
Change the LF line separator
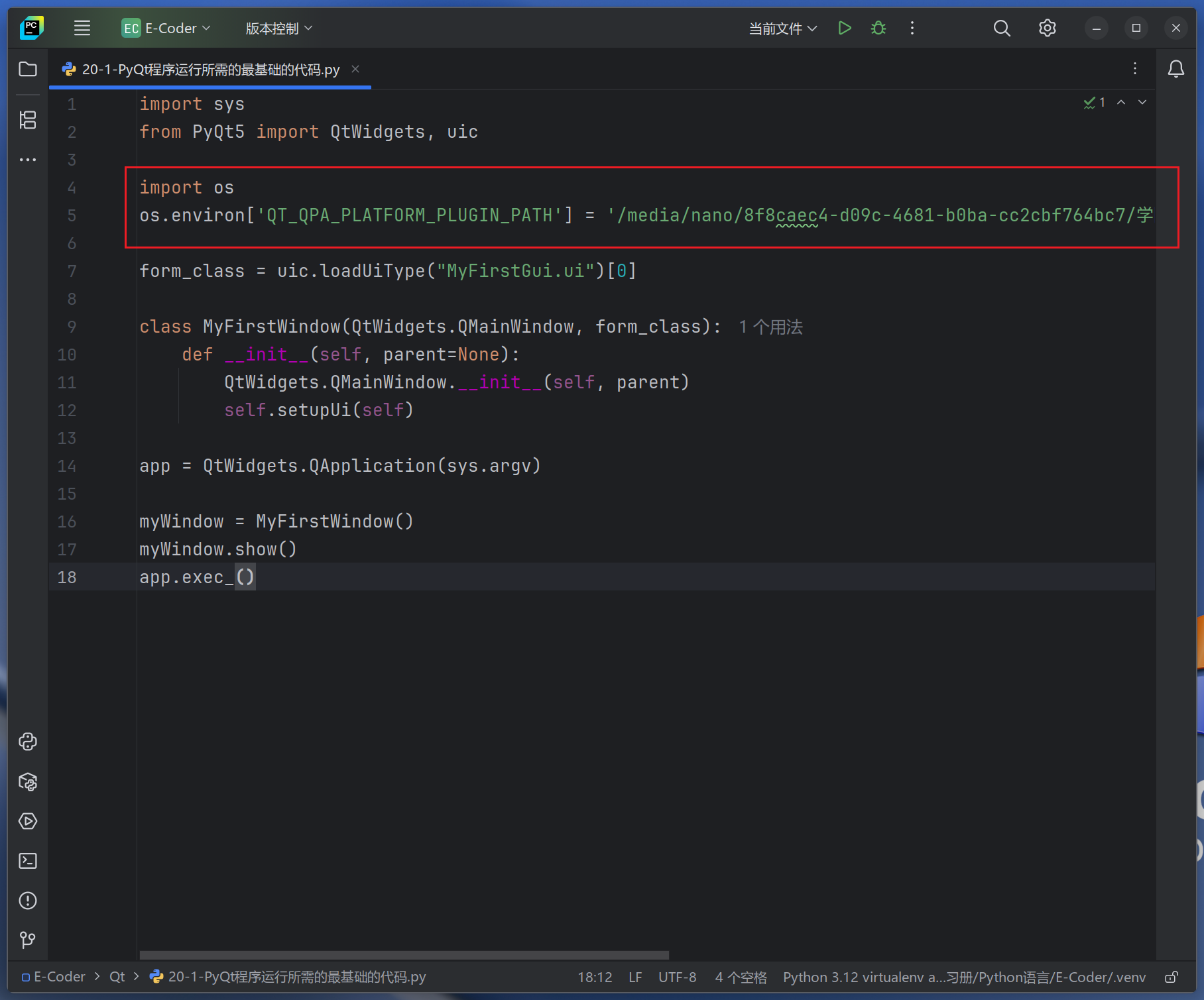click(635, 977)
